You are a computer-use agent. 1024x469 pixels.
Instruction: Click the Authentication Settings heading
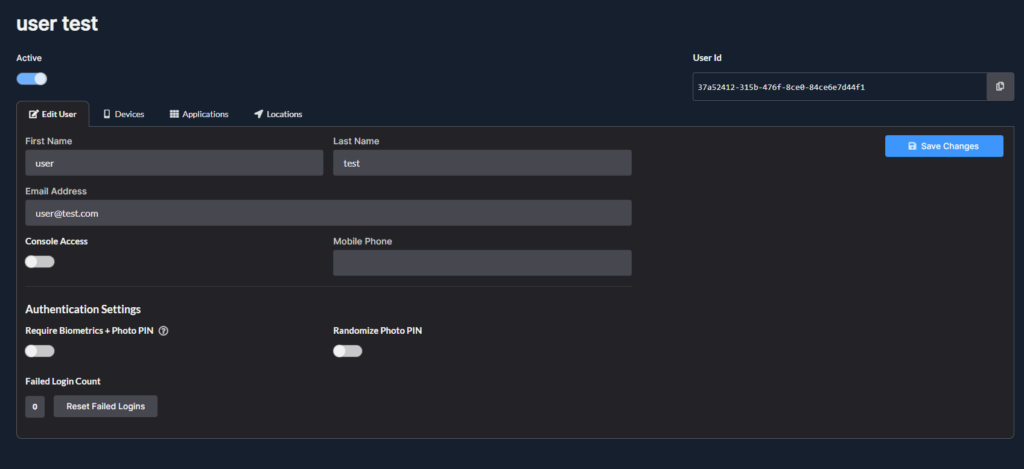coord(83,309)
